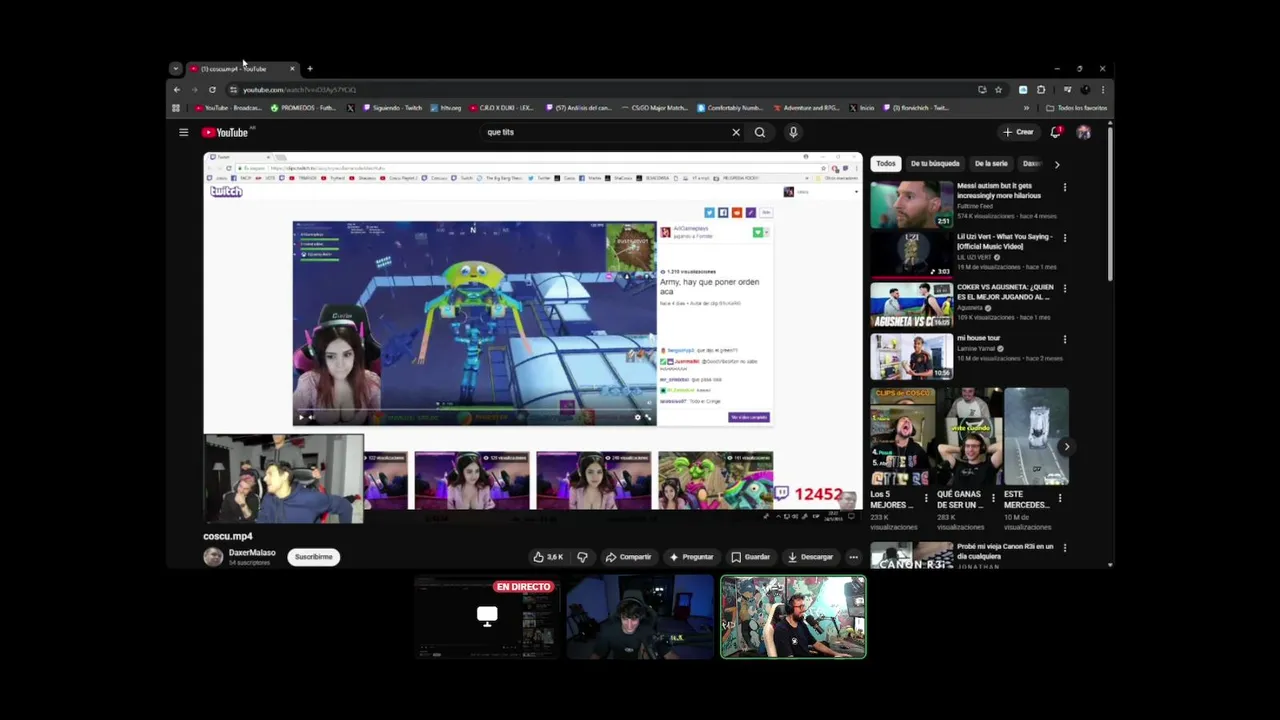The height and width of the screenshot is (720, 1280).
Task: Open options for Lil Uzi Vert video
Action: (x=1064, y=238)
